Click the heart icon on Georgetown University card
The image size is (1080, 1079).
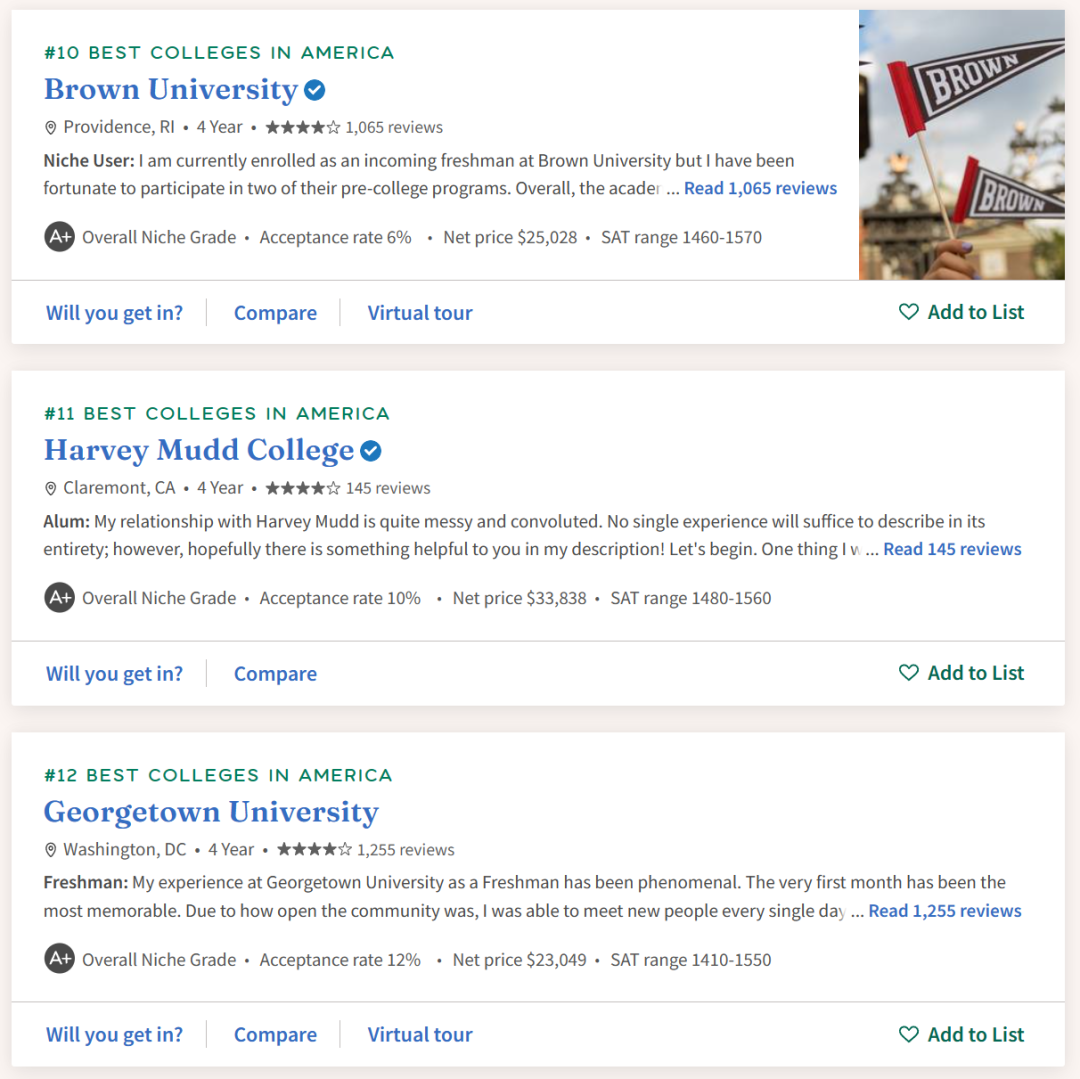tap(908, 1035)
